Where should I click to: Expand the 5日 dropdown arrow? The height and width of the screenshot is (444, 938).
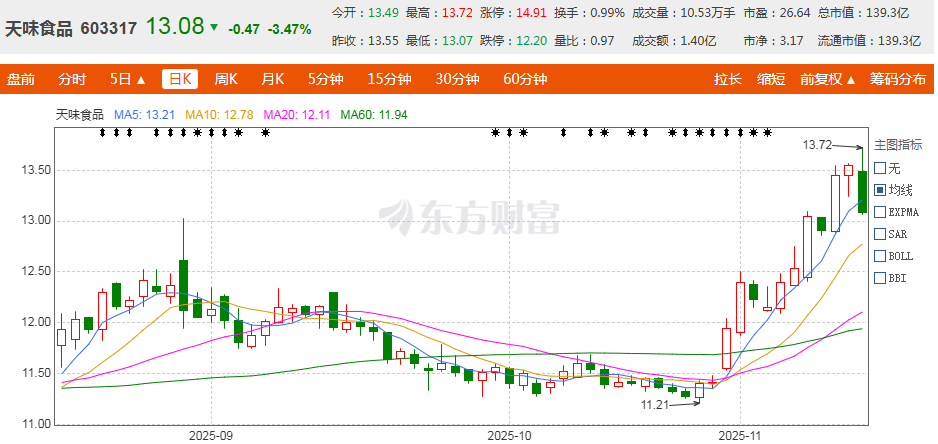(x=128, y=80)
